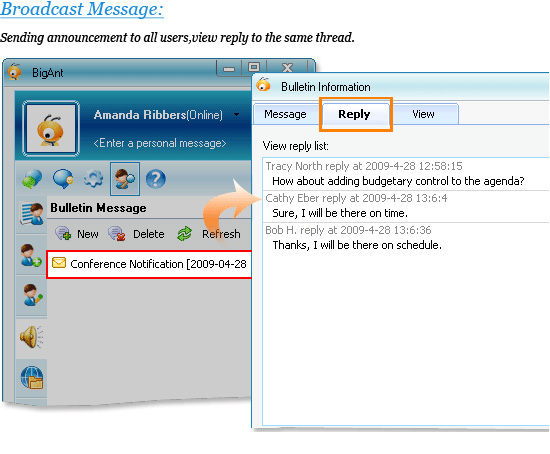
Task: Click the user with pencil sidebar icon
Action: point(32,295)
